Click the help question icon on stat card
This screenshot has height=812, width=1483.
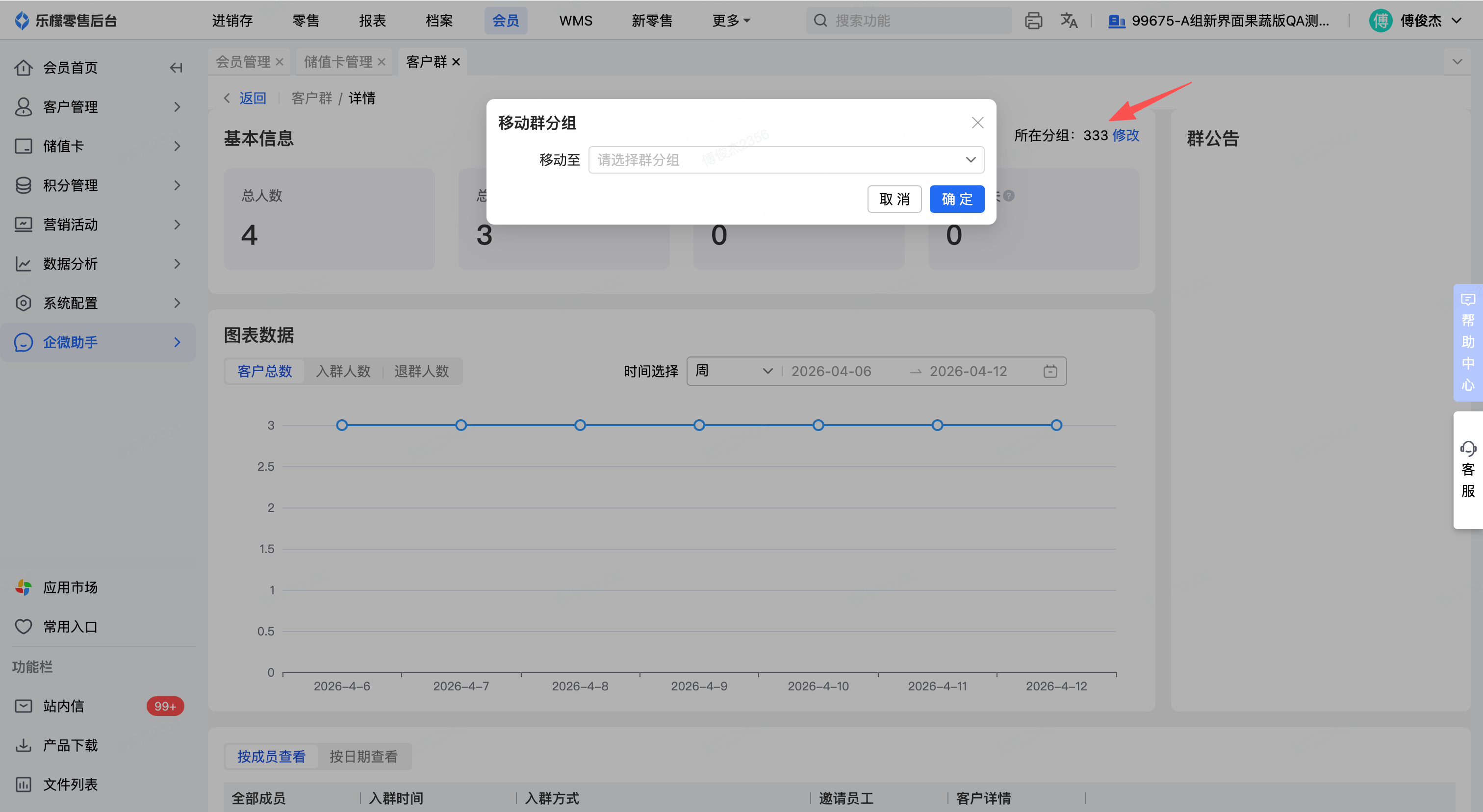coord(1009,196)
